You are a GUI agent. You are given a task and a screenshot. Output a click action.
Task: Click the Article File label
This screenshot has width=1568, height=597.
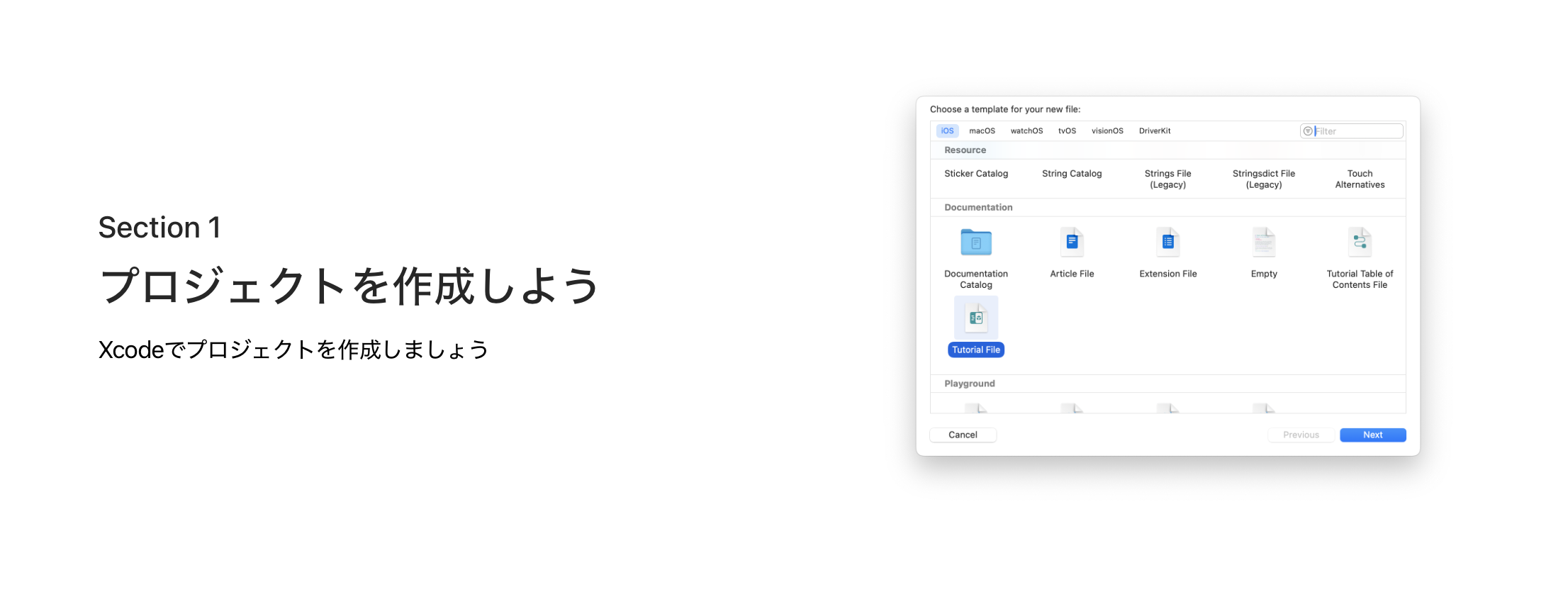pos(1072,274)
